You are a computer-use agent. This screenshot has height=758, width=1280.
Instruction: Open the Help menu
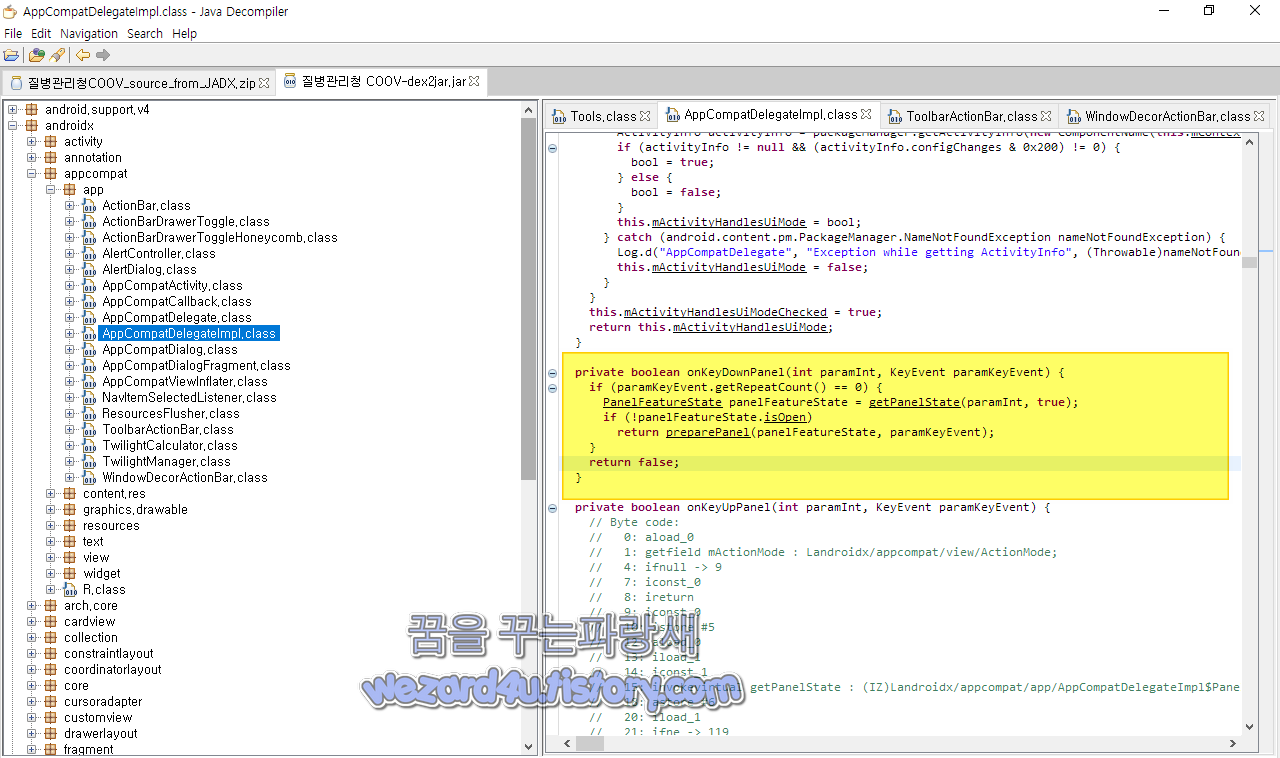[185, 33]
